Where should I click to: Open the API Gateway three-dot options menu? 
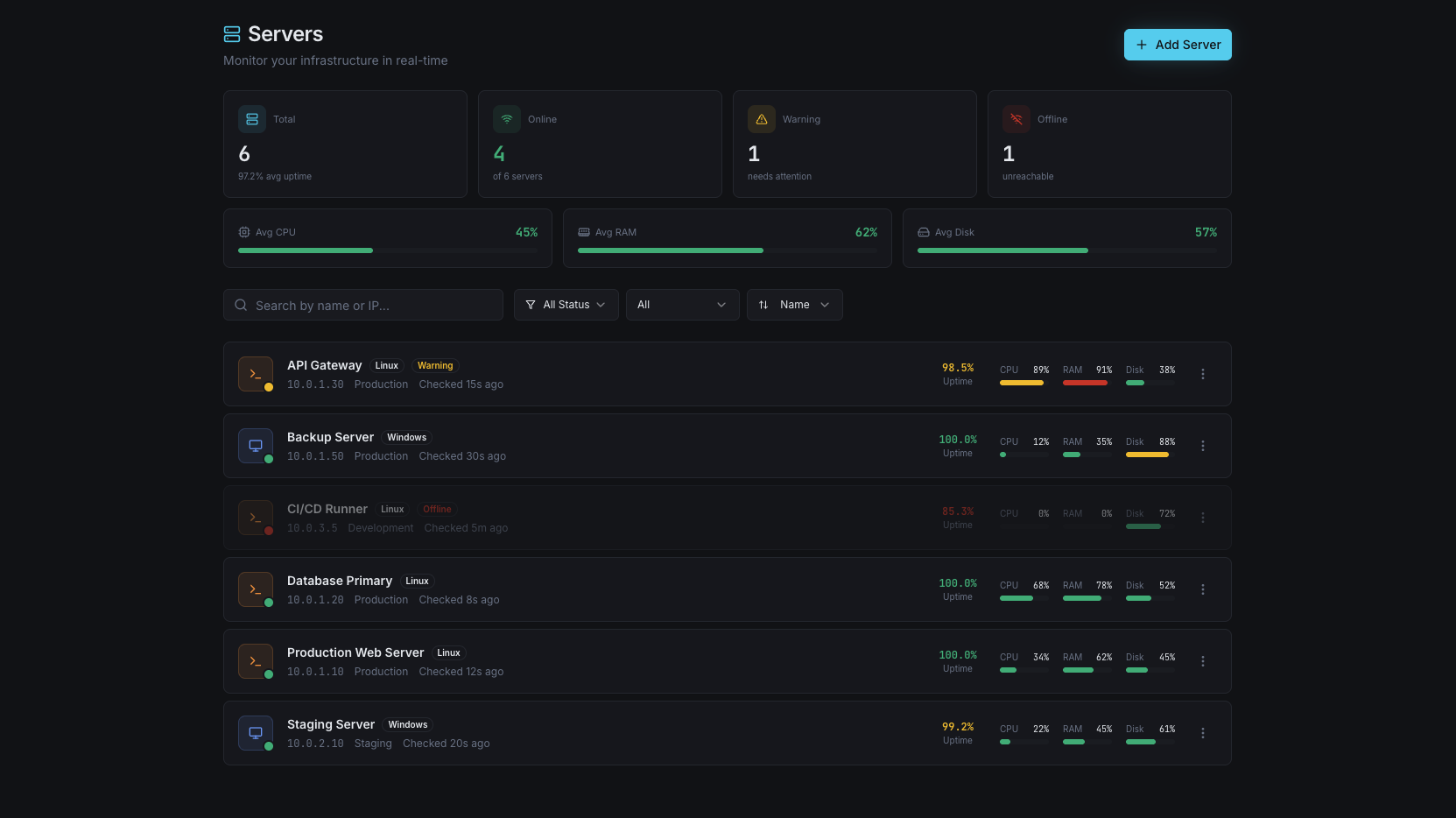tap(1202, 374)
